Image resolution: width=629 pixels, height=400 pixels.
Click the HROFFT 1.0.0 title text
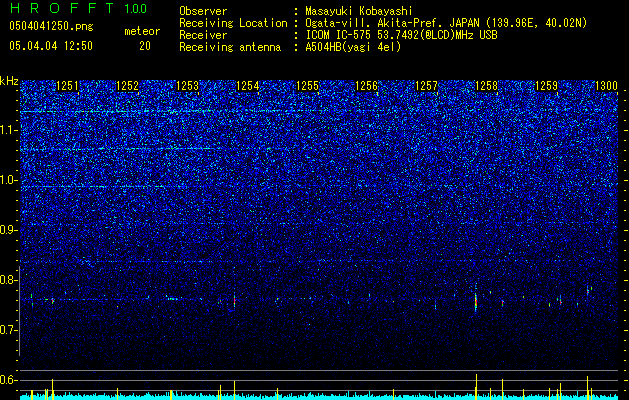78,8
